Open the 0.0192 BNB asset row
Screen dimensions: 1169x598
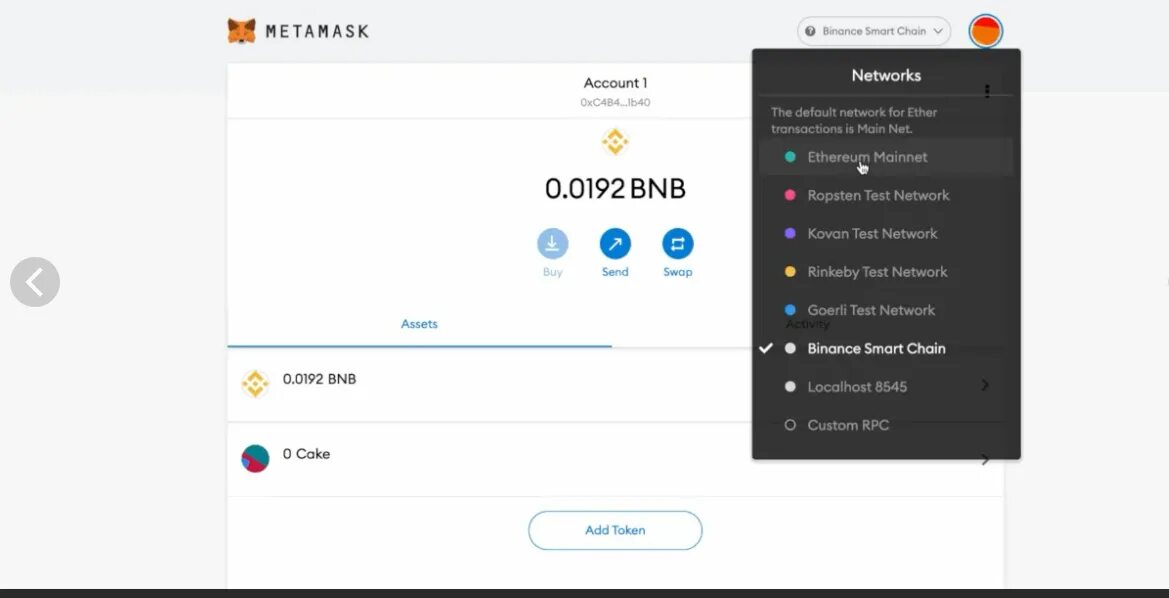point(615,385)
